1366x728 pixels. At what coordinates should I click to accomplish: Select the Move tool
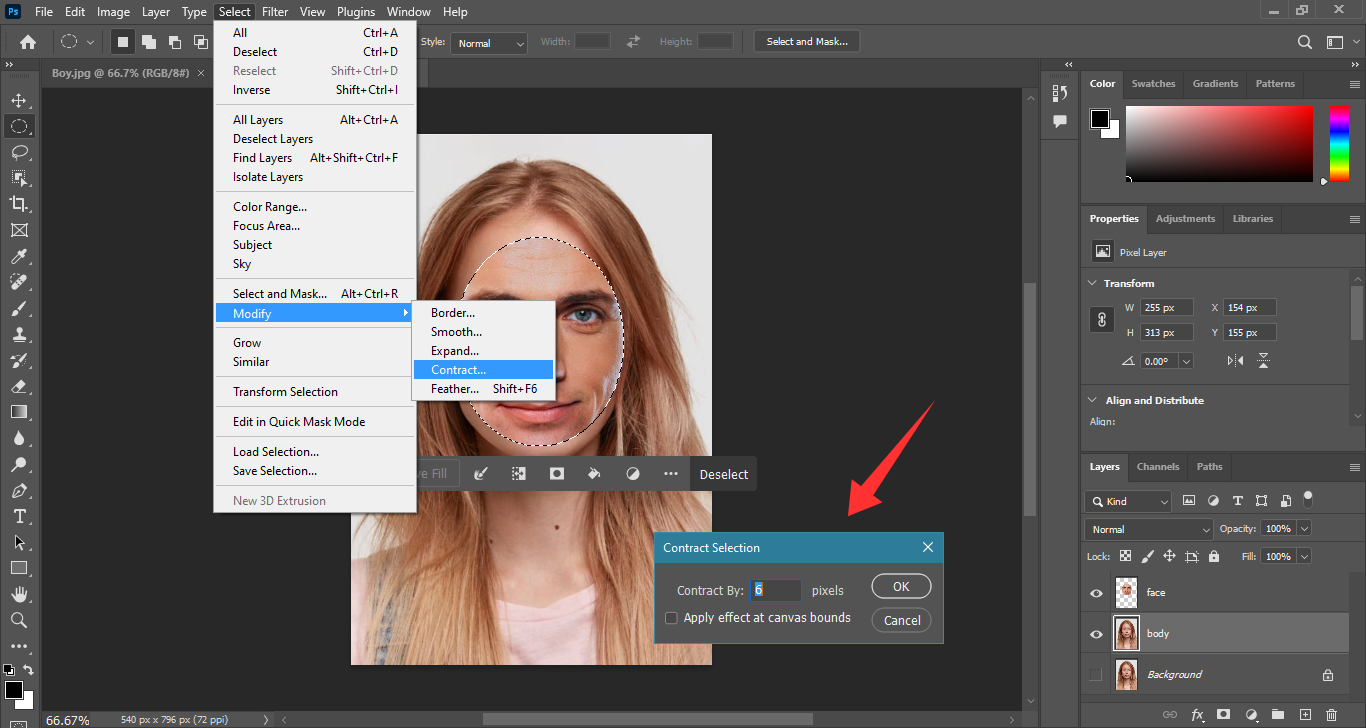point(19,100)
